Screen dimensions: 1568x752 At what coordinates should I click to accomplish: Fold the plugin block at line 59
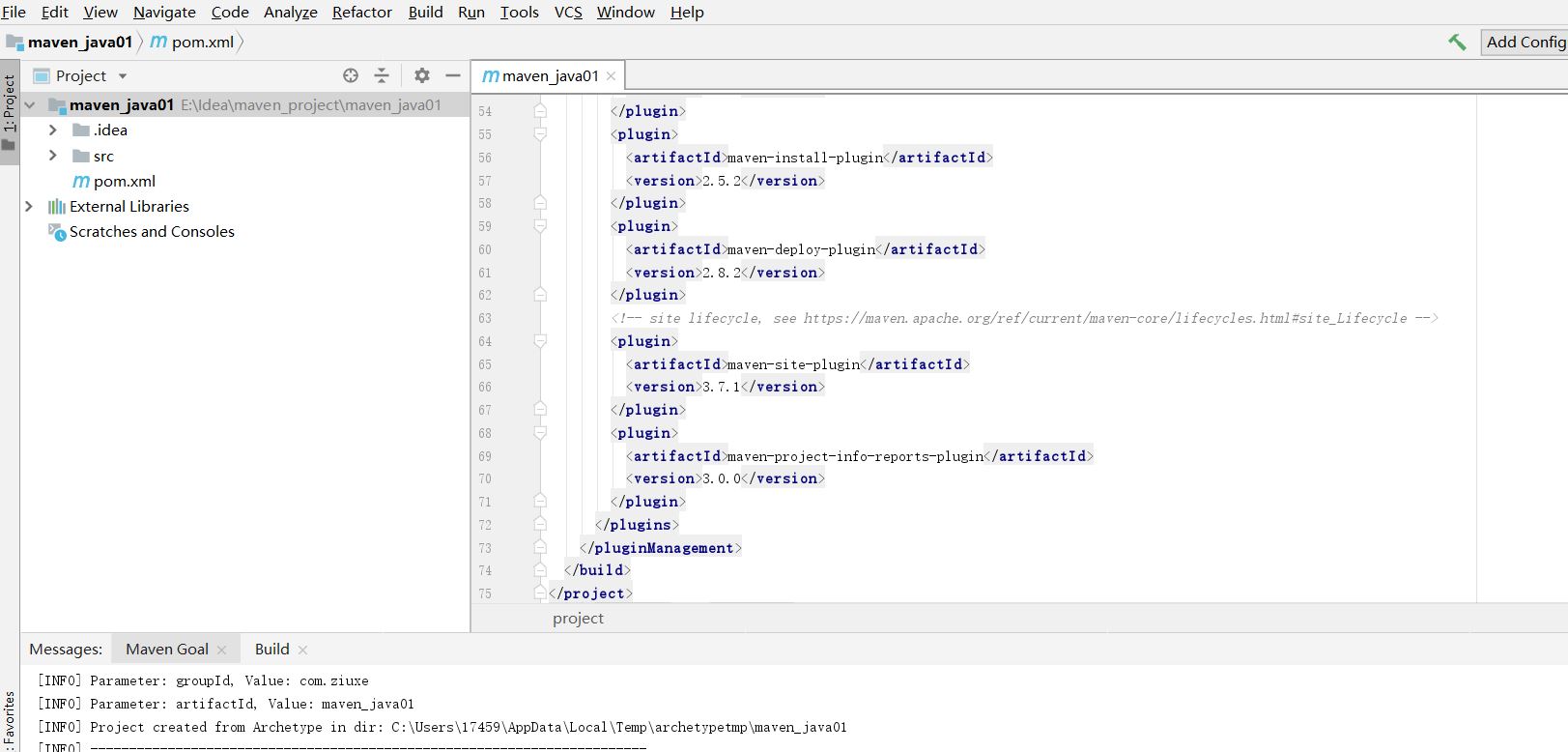[540, 226]
